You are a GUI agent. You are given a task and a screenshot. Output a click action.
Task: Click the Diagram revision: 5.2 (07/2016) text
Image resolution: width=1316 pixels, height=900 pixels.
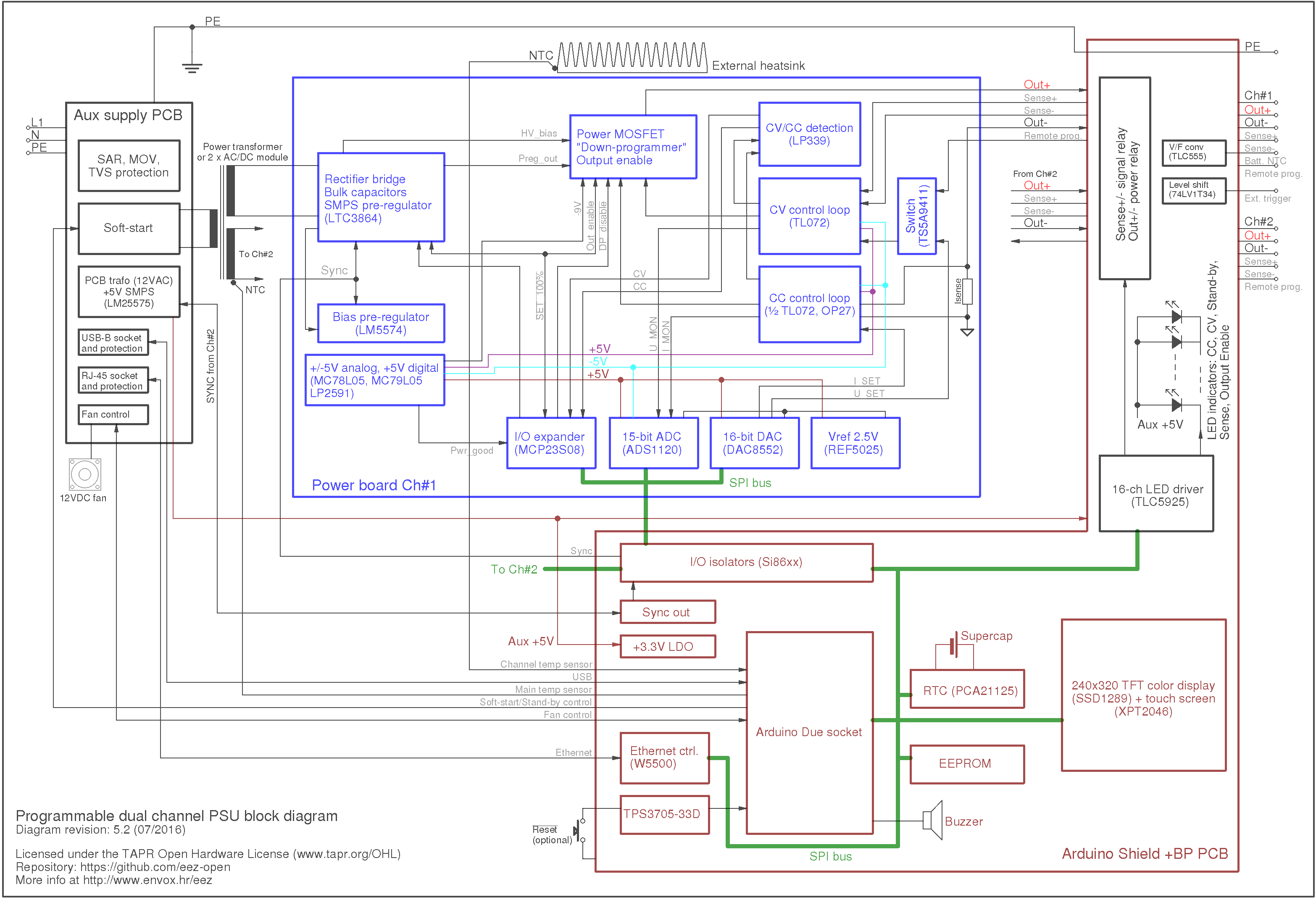pyautogui.click(x=100, y=830)
